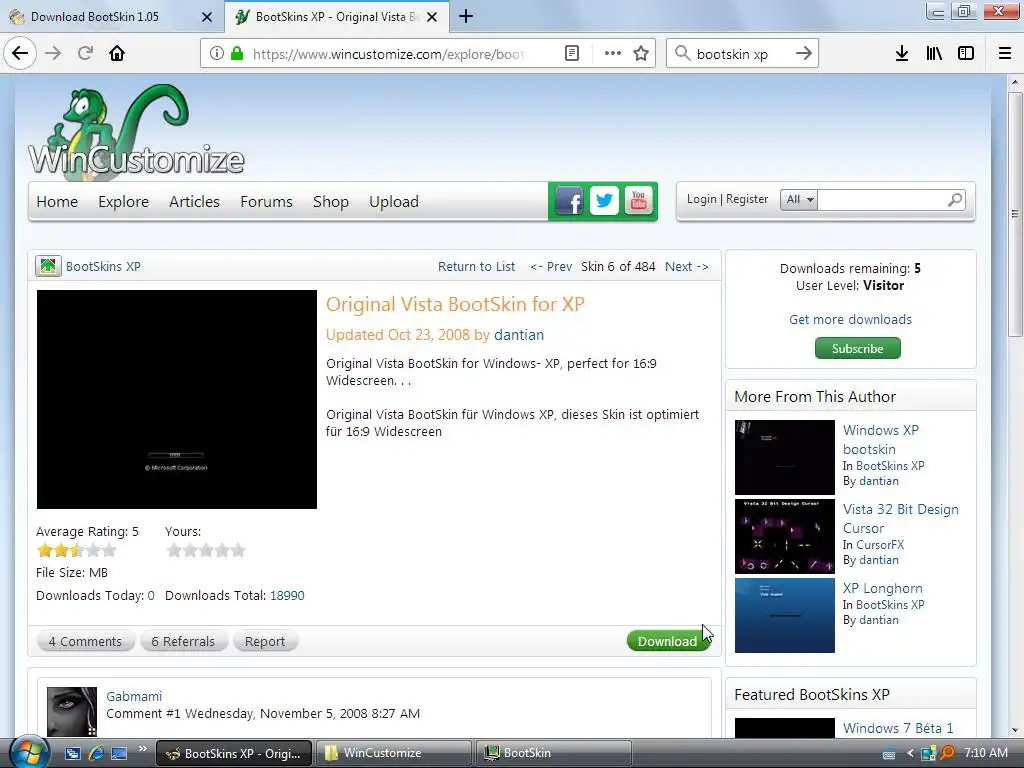Open the browser home page
The height and width of the screenshot is (768, 1024).
tap(117, 53)
